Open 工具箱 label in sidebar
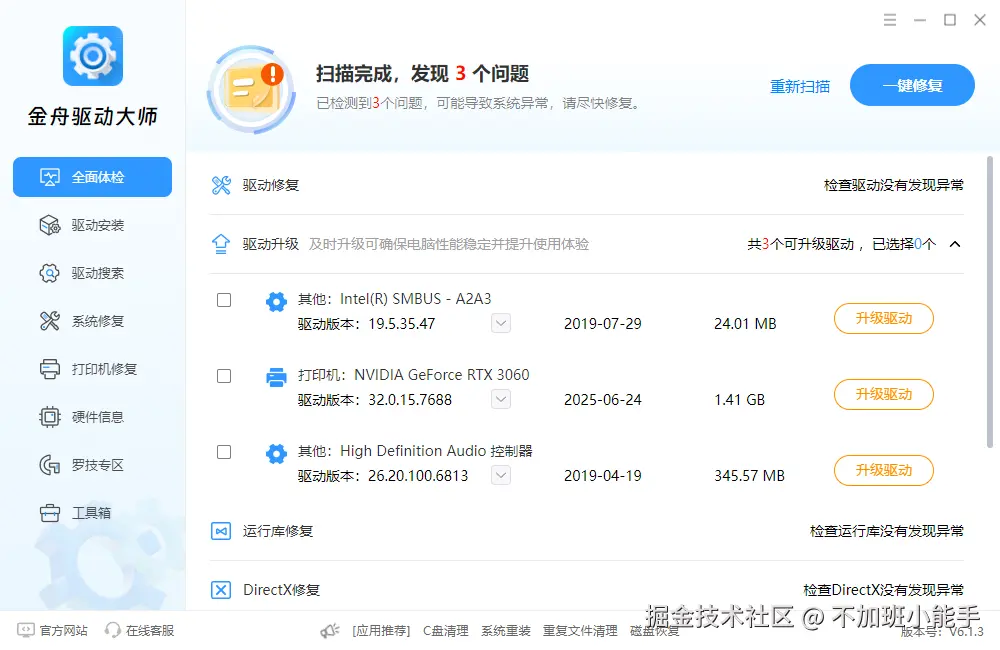1000x650 pixels. (x=91, y=513)
